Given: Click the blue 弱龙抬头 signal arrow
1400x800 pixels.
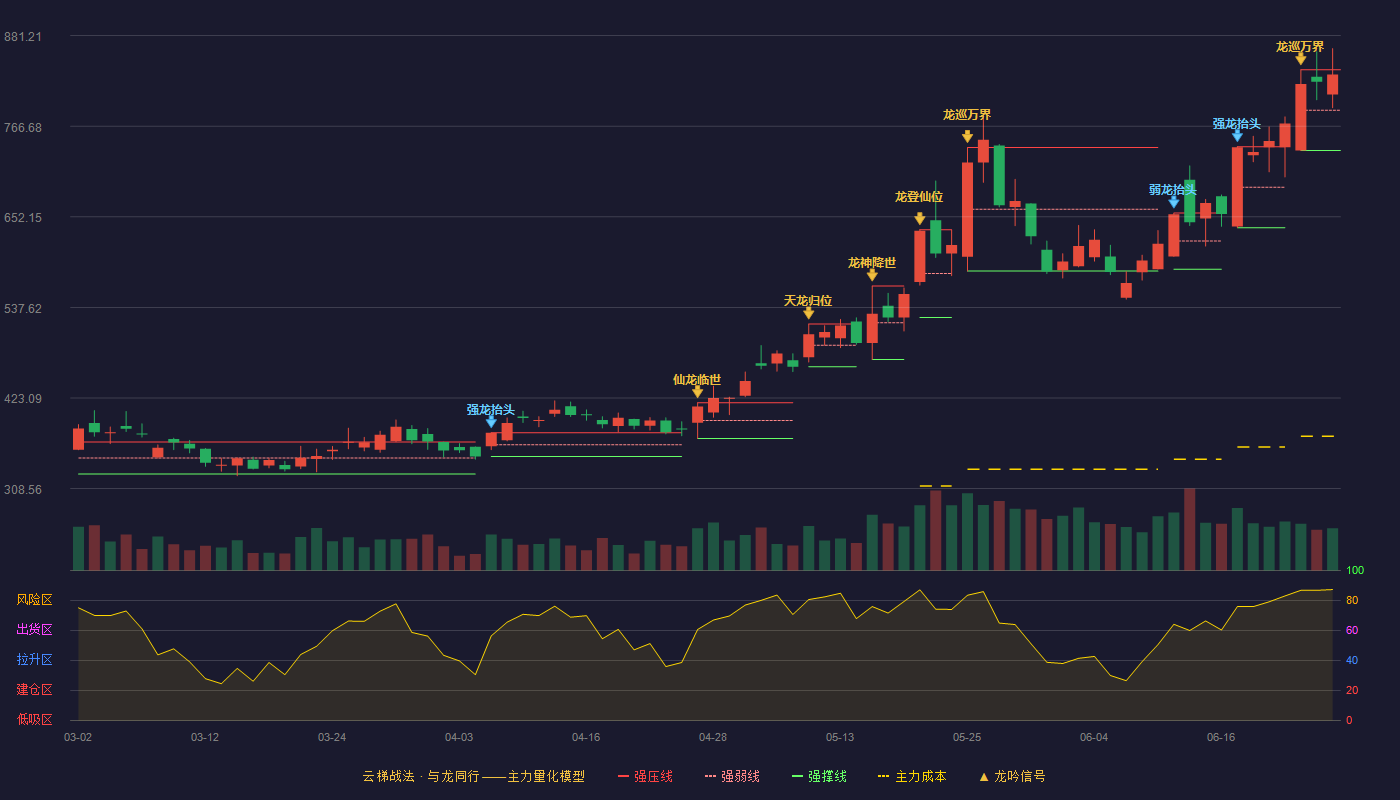Looking at the screenshot, I should [x=1173, y=202].
